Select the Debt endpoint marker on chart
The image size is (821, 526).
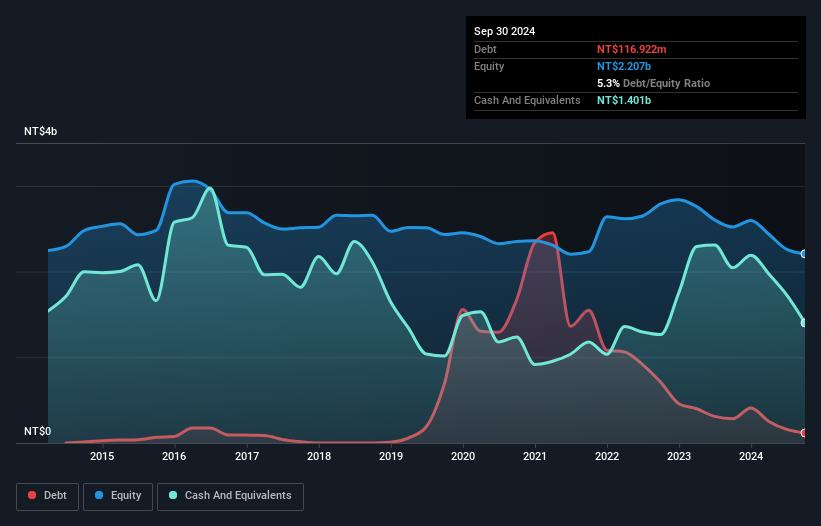804,433
